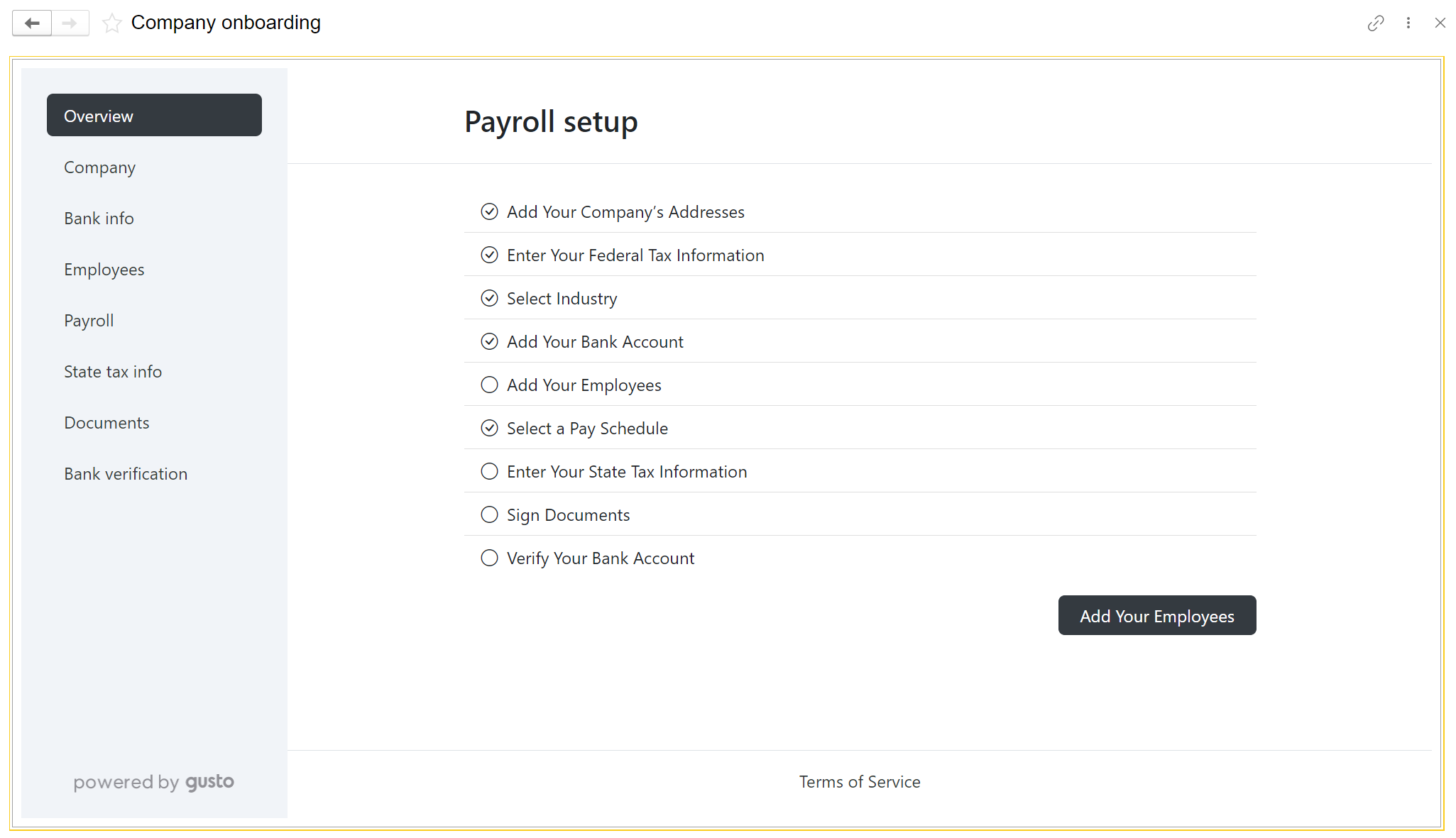Open the three-dot options menu
Viewport: 1456px width, 838px height.
click(1408, 23)
